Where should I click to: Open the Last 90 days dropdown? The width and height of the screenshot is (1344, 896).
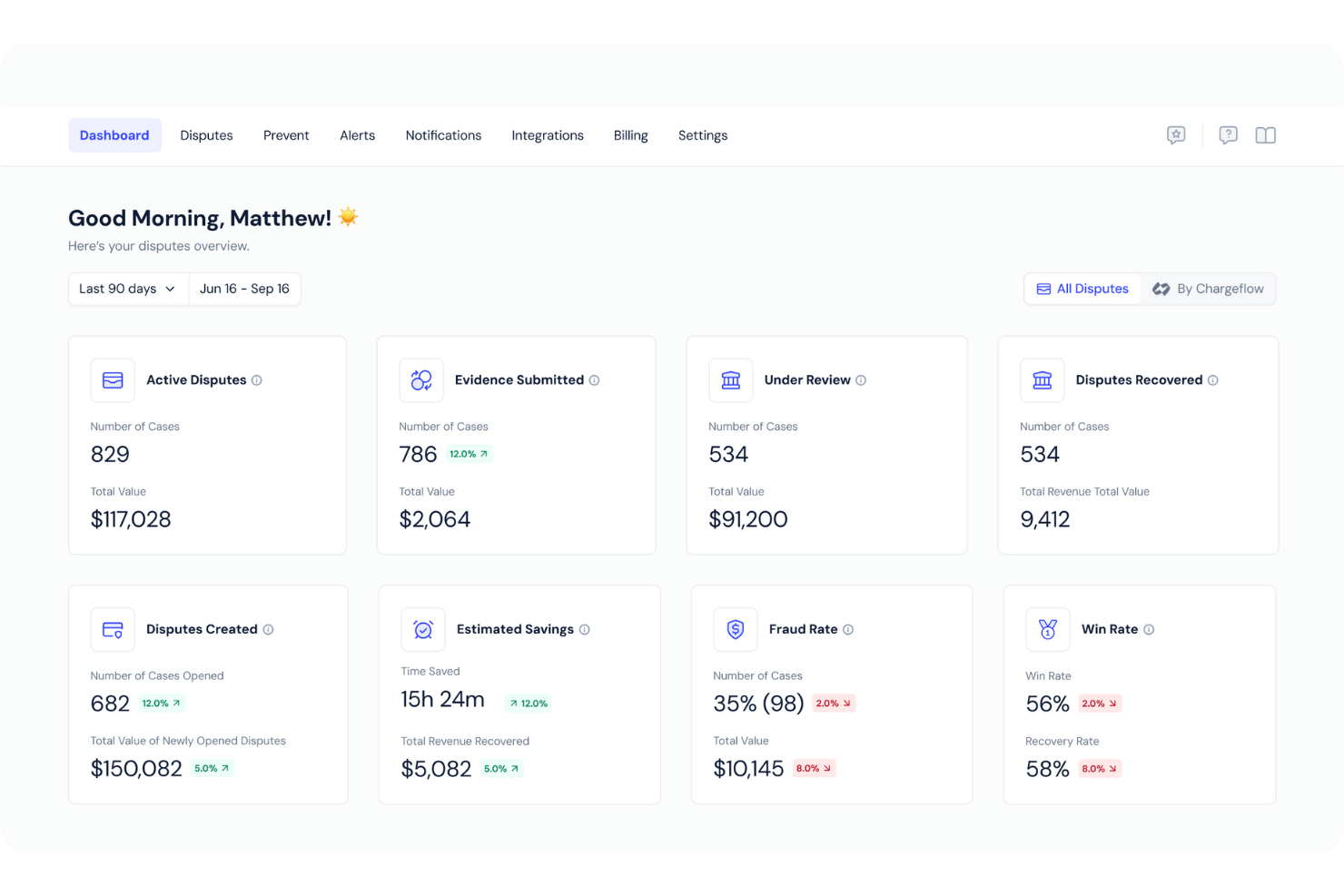tap(127, 288)
